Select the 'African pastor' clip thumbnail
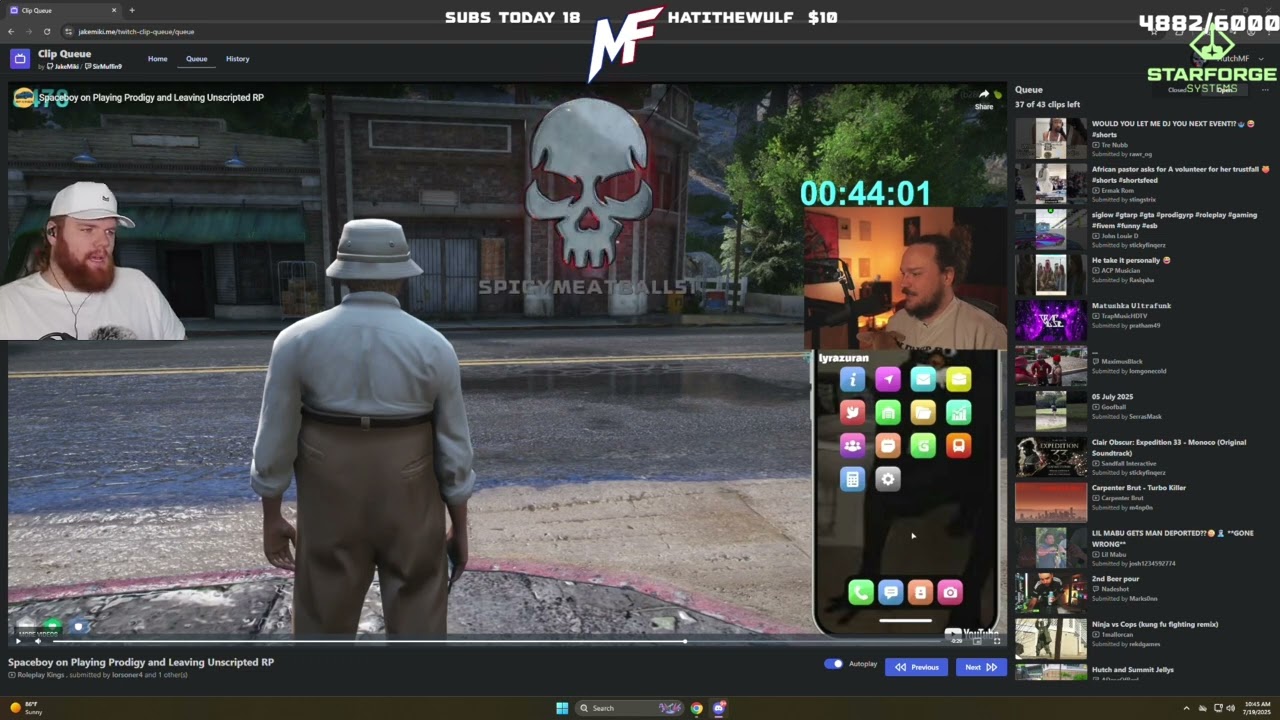The image size is (1280, 720). (x=1051, y=183)
